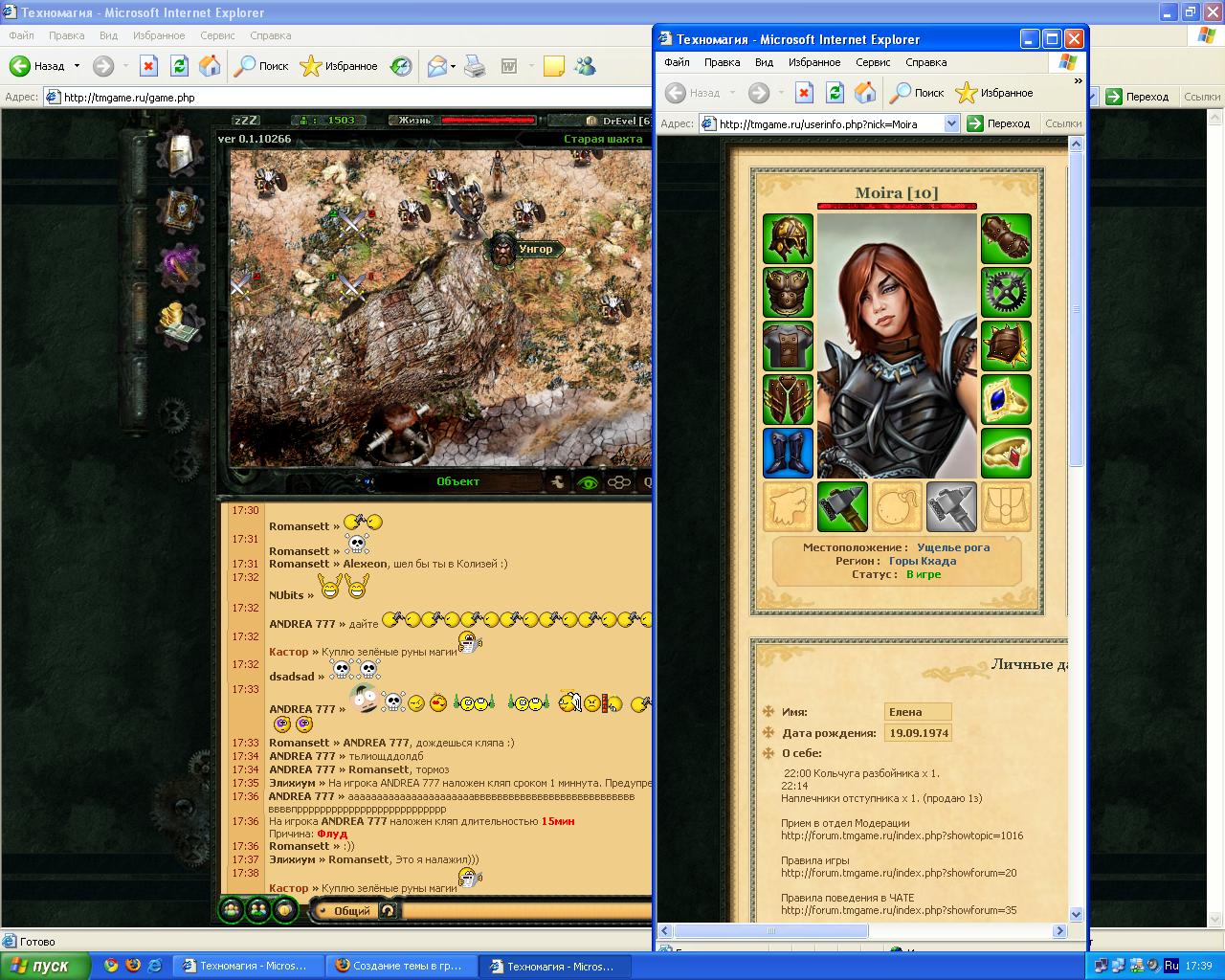Open Вид menu in front window
The image size is (1225, 980).
pyautogui.click(x=764, y=62)
